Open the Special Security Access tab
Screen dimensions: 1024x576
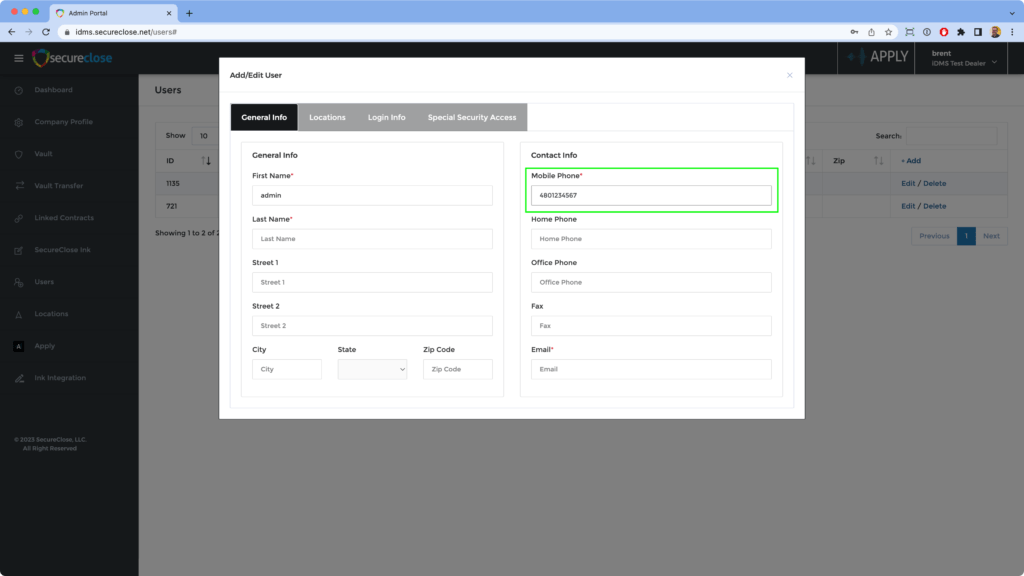coord(472,117)
